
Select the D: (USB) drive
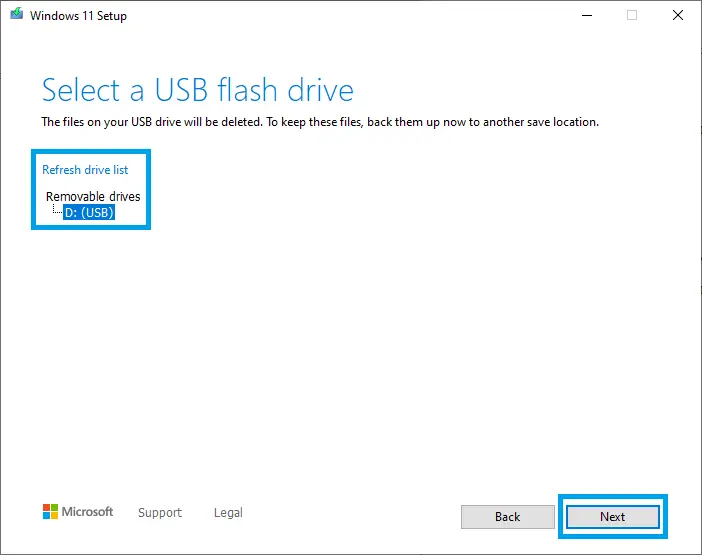(89, 212)
